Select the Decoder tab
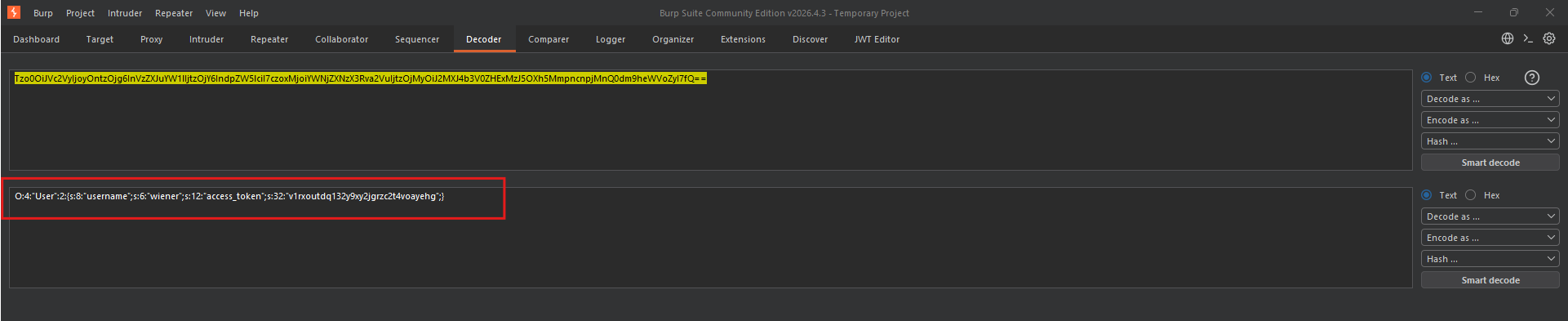1568x321 pixels. pos(484,39)
